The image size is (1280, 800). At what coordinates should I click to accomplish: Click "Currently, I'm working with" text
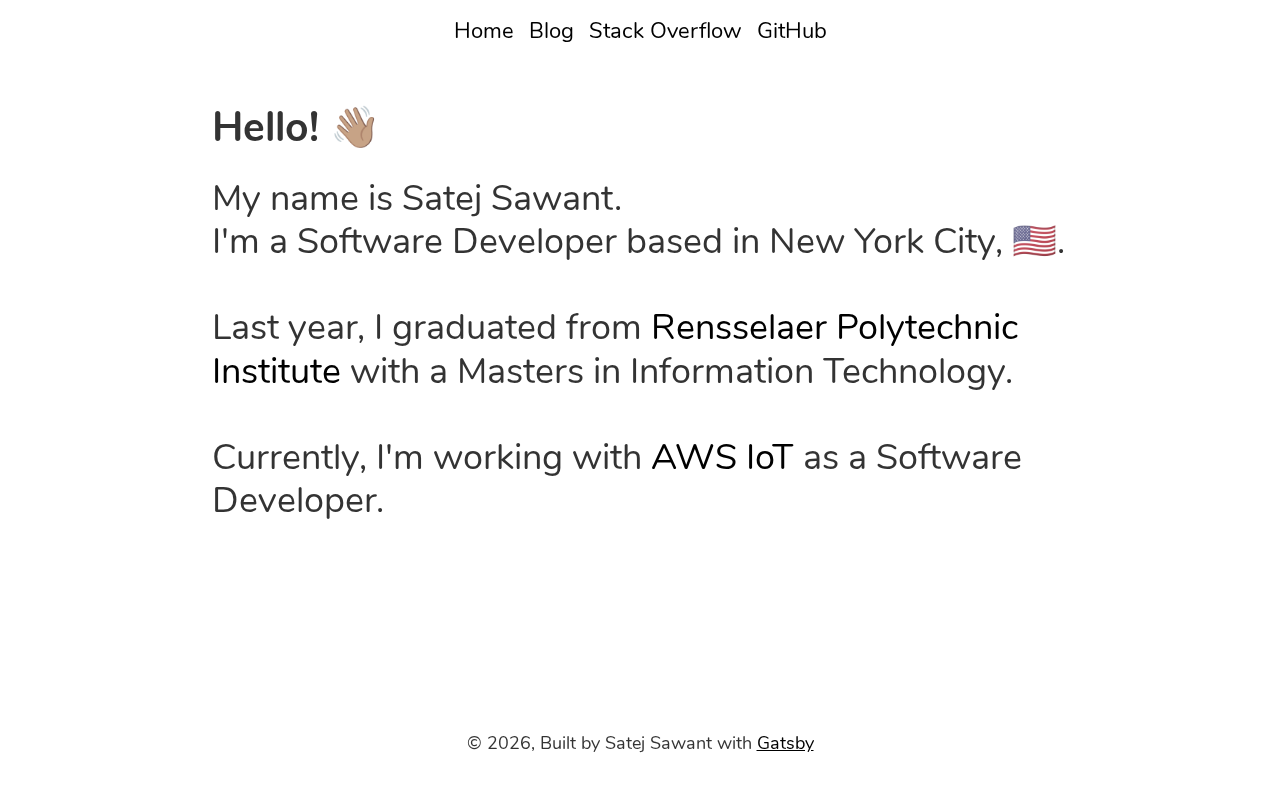click(x=426, y=458)
